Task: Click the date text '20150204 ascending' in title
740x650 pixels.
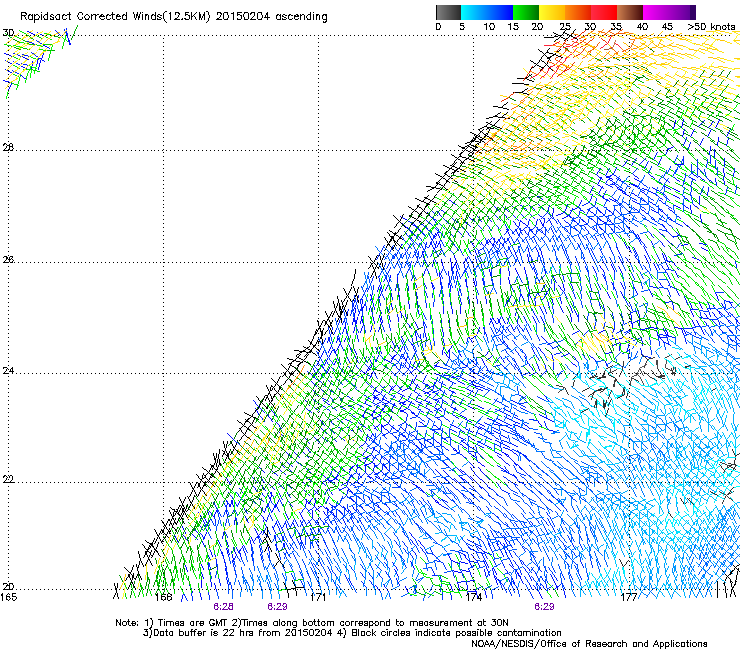Action: pos(271,17)
